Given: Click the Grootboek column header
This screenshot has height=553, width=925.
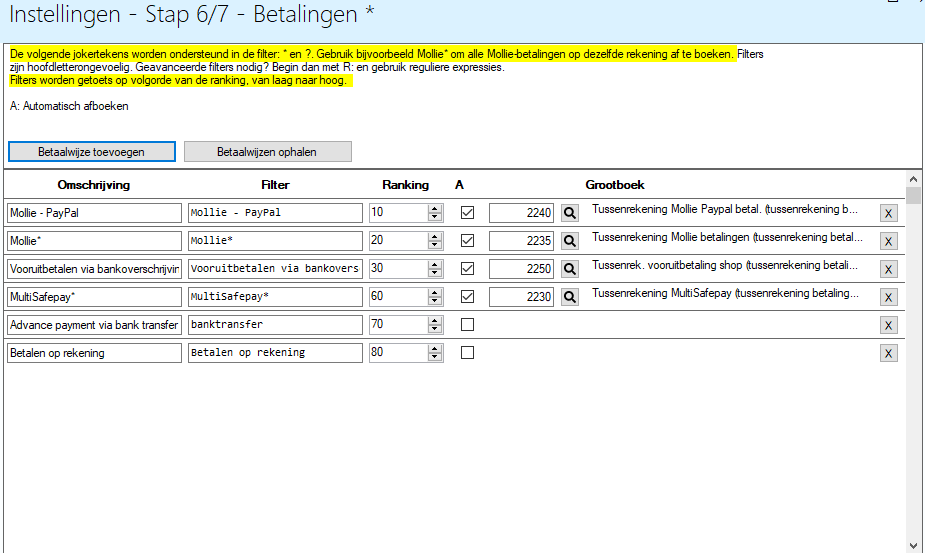Looking at the screenshot, I should pyautogui.click(x=615, y=185).
